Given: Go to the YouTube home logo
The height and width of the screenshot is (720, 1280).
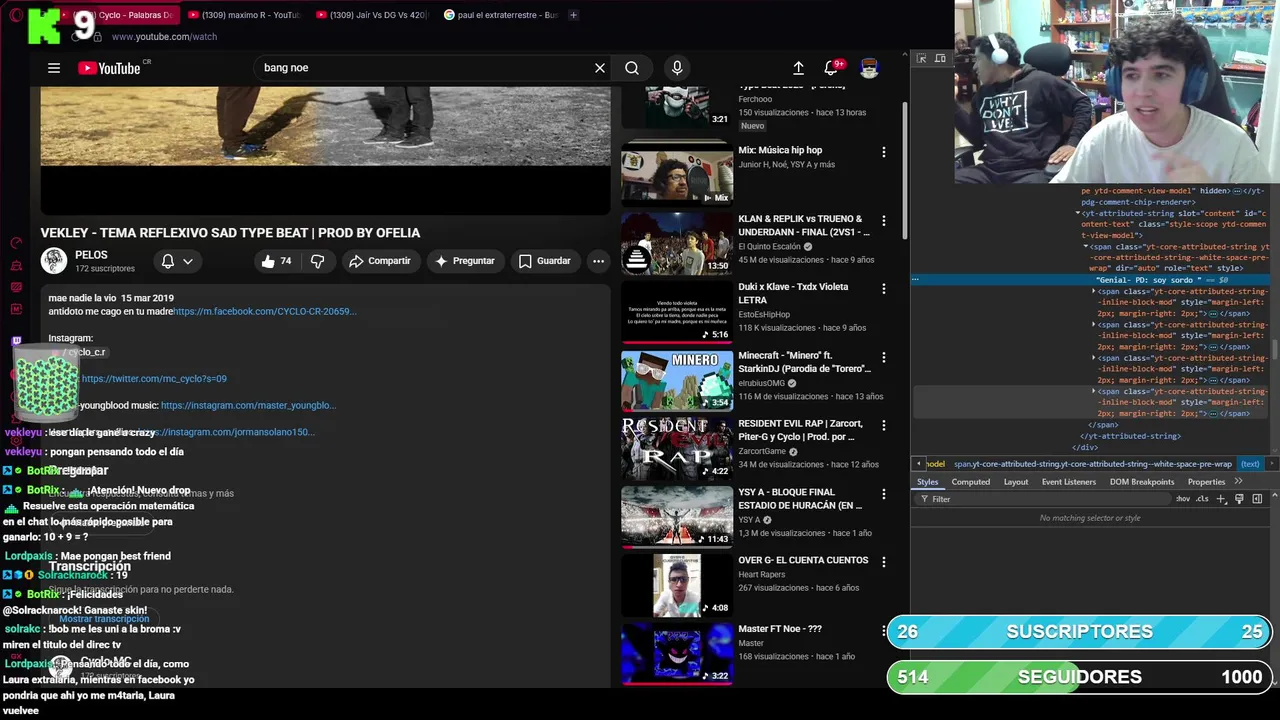Looking at the screenshot, I should 109,68.
